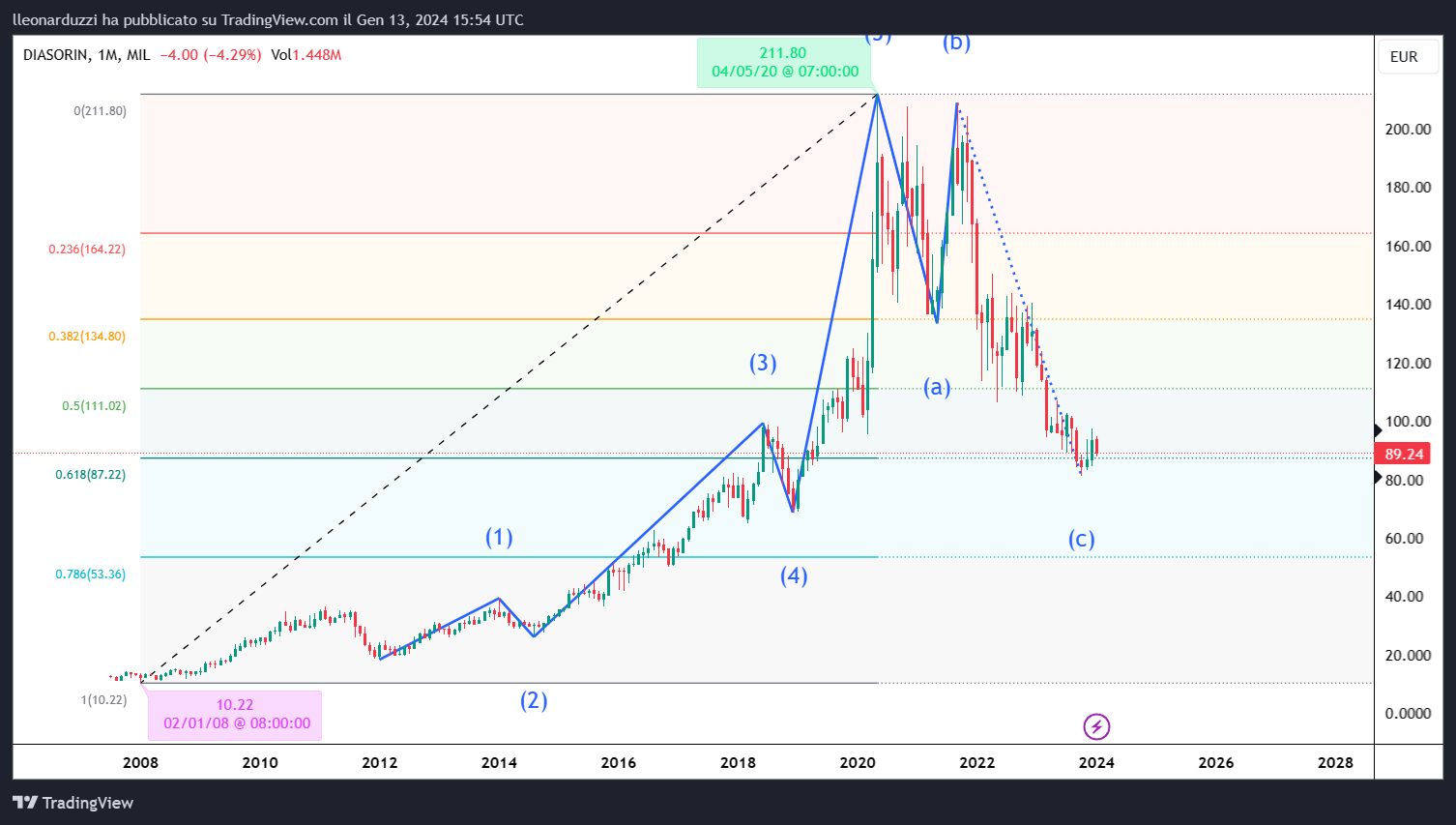1456x825 pixels.
Task: Click the 2024 year on time axis
Action: tap(1096, 763)
